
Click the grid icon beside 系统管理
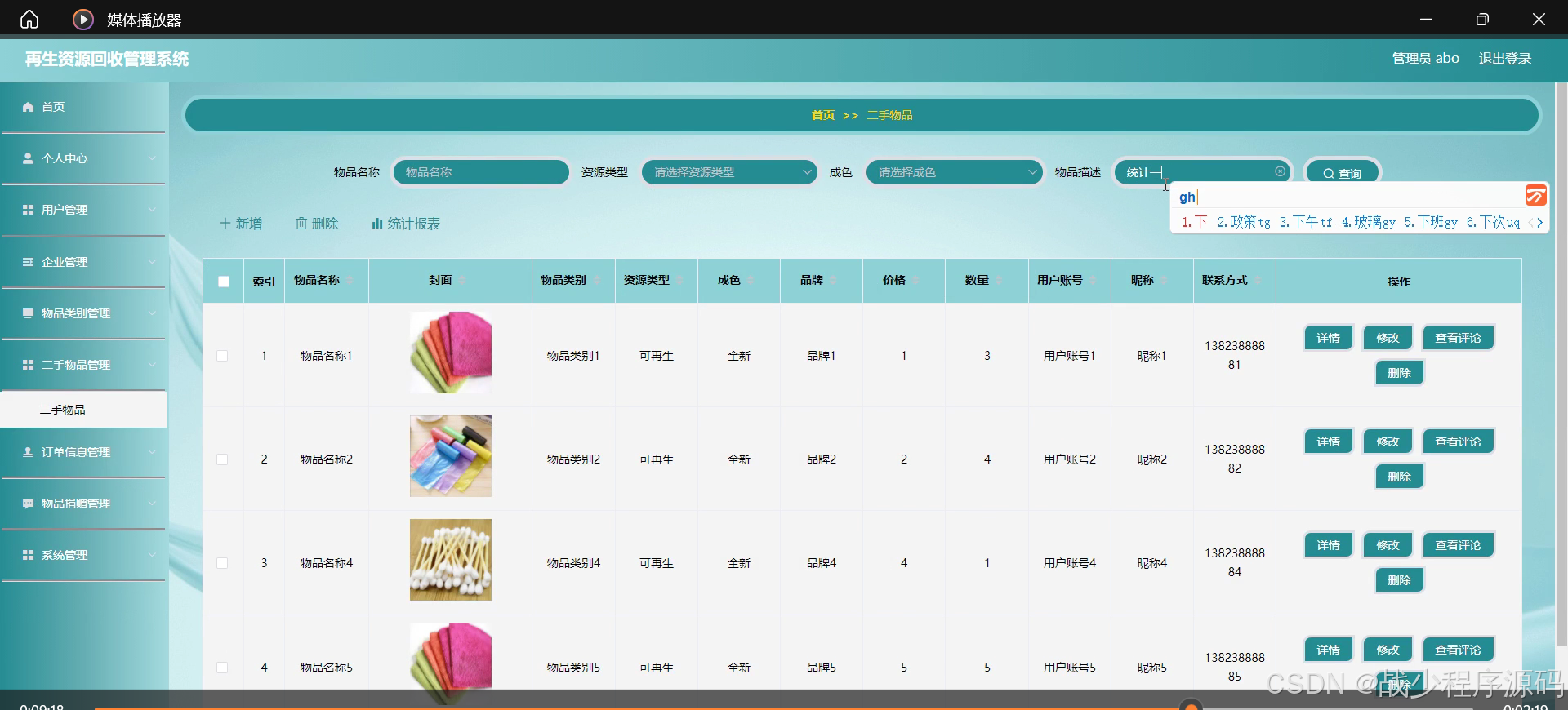(28, 555)
